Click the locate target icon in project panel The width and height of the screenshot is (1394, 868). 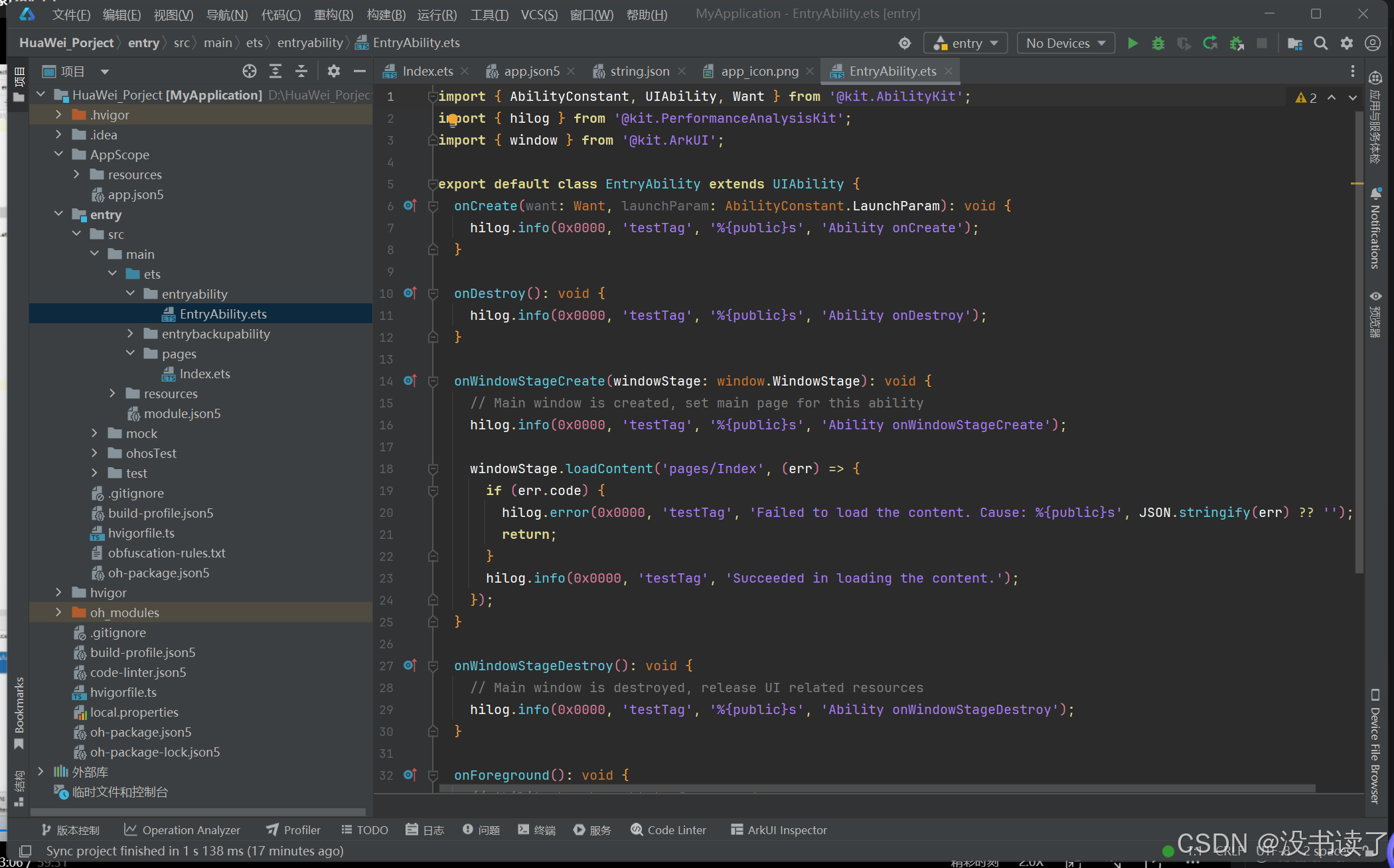249,71
